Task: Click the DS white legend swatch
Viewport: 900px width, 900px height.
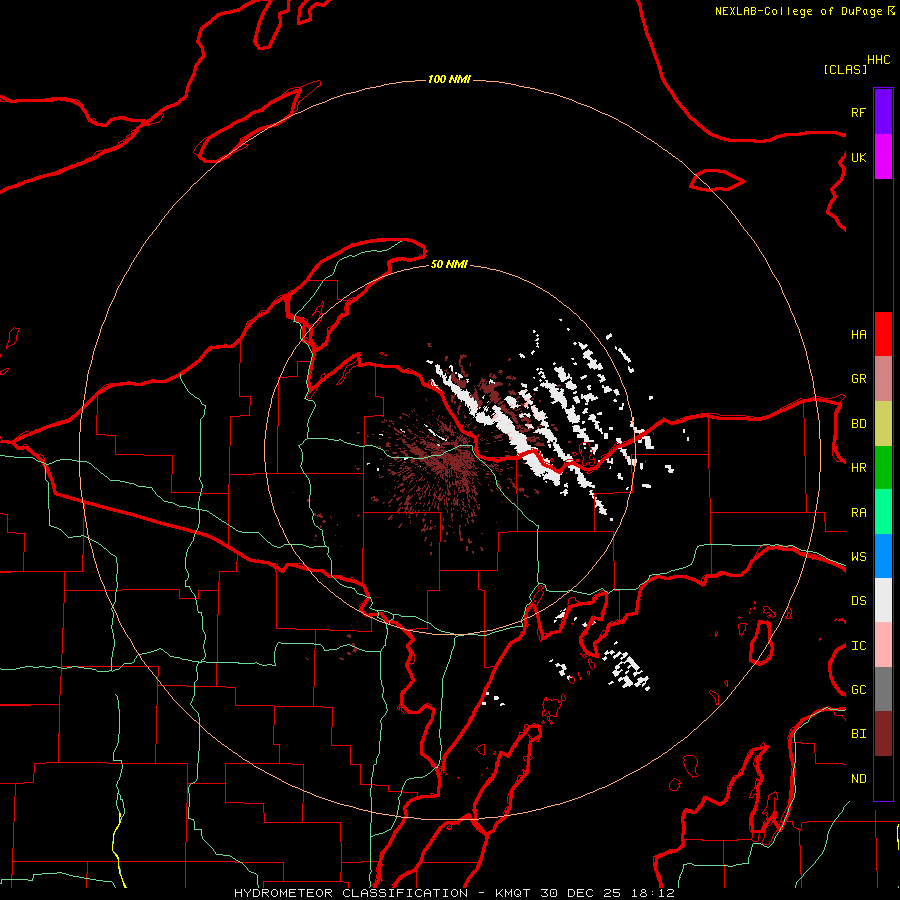Action: coord(883,600)
